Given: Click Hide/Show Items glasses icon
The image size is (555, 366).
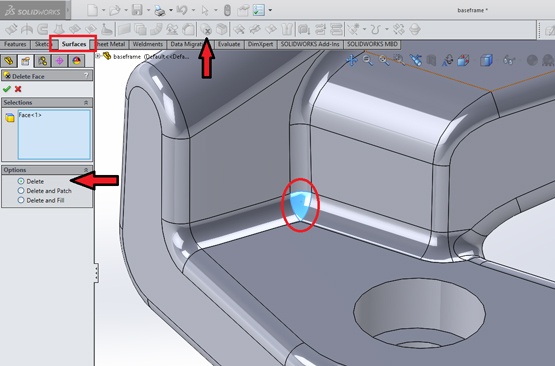Looking at the screenshot, I should 509,61.
